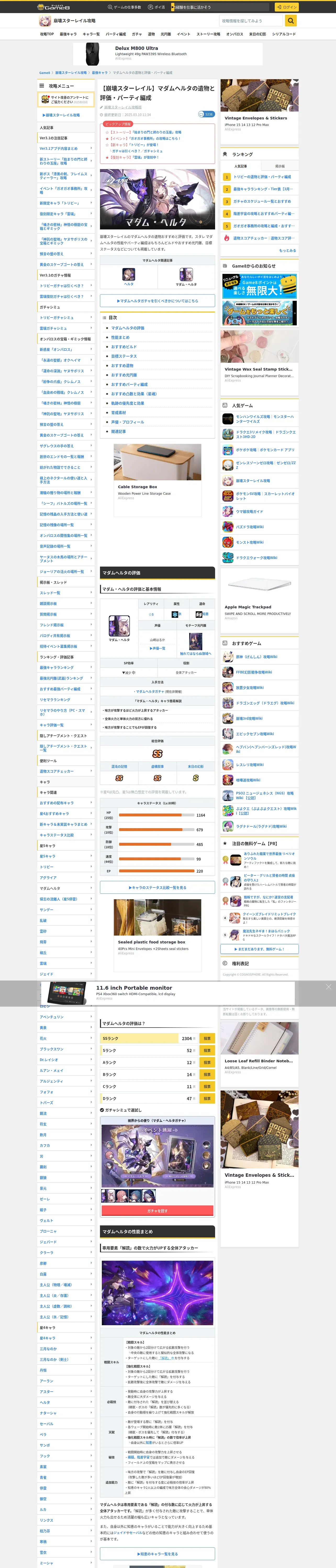The height and width of the screenshot is (1568, 336).
Task: Click もっとみる under ranking list
Action: [287, 250]
